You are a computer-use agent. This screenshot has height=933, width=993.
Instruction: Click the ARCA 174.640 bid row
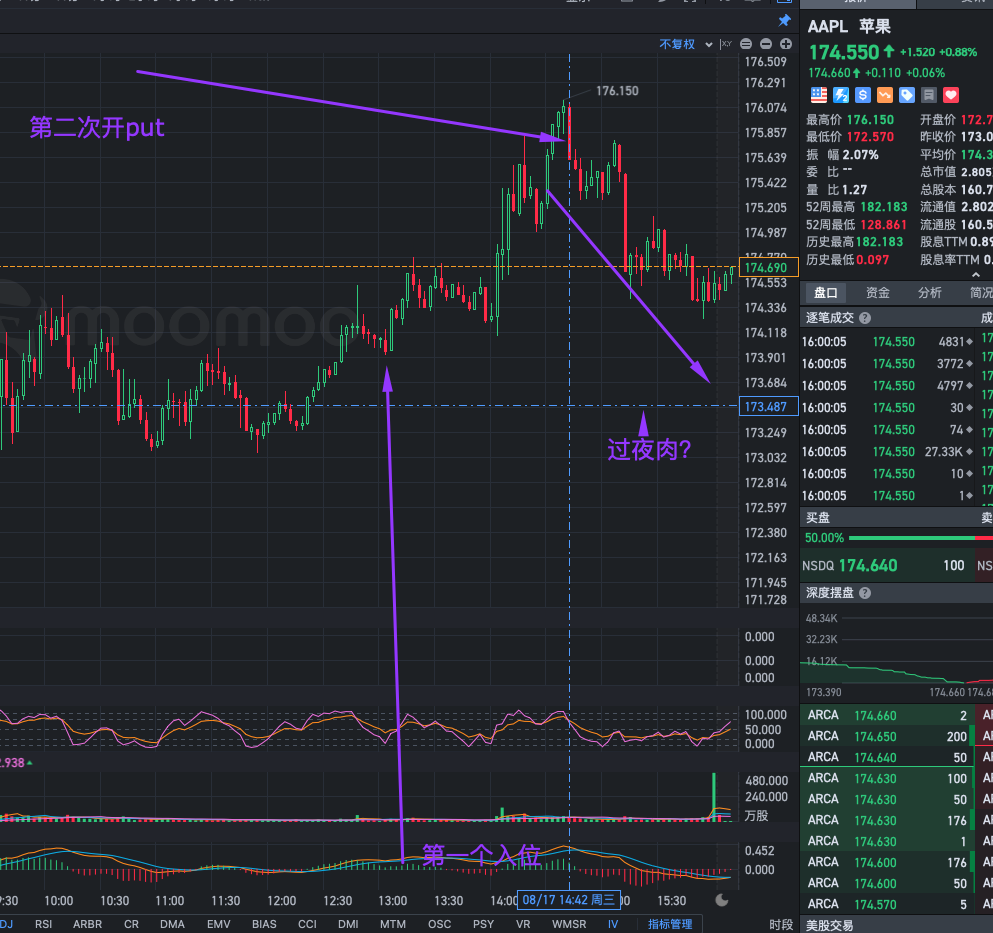pos(885,757)
